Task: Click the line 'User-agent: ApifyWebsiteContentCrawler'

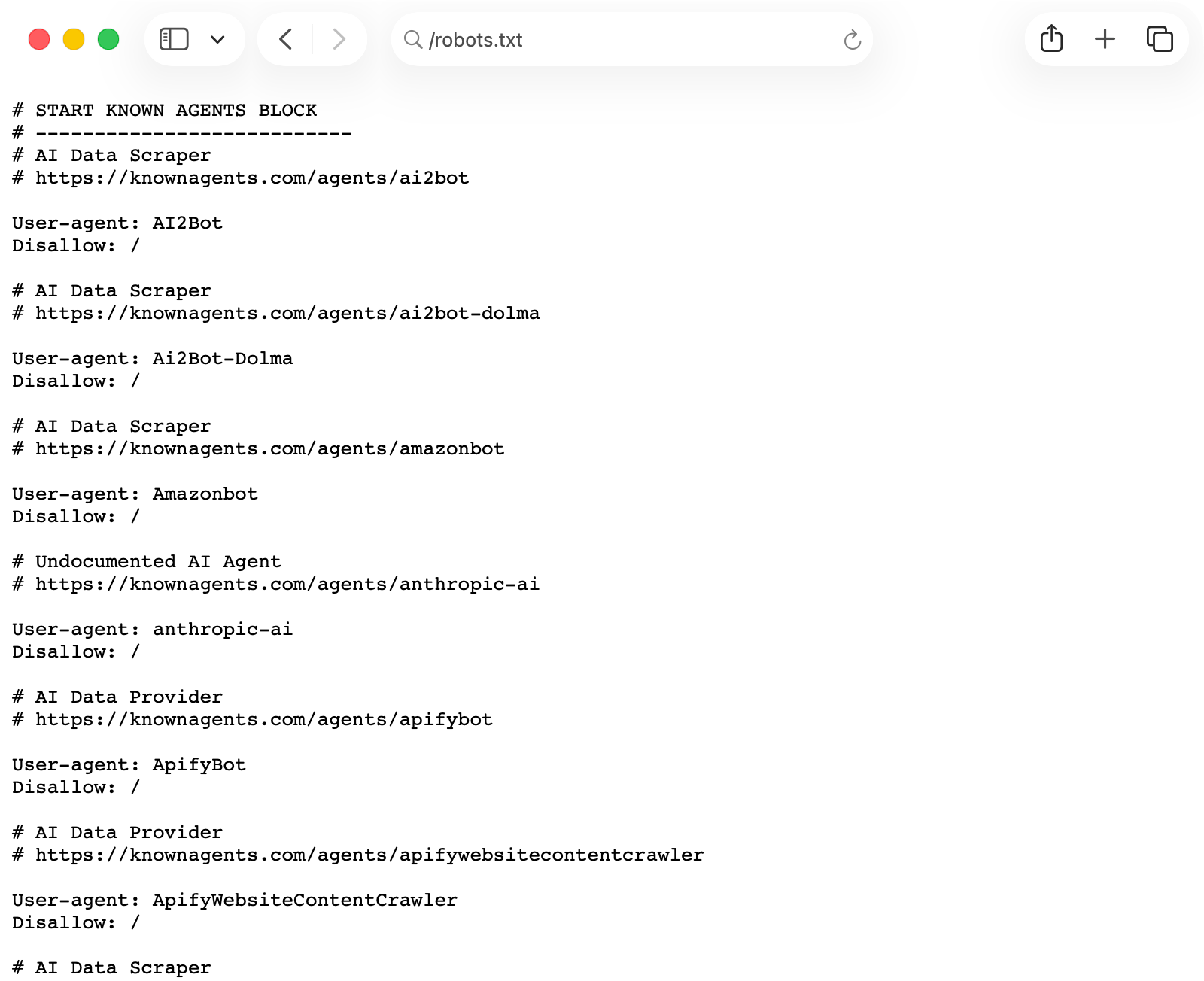Action: tap(235, 901)
